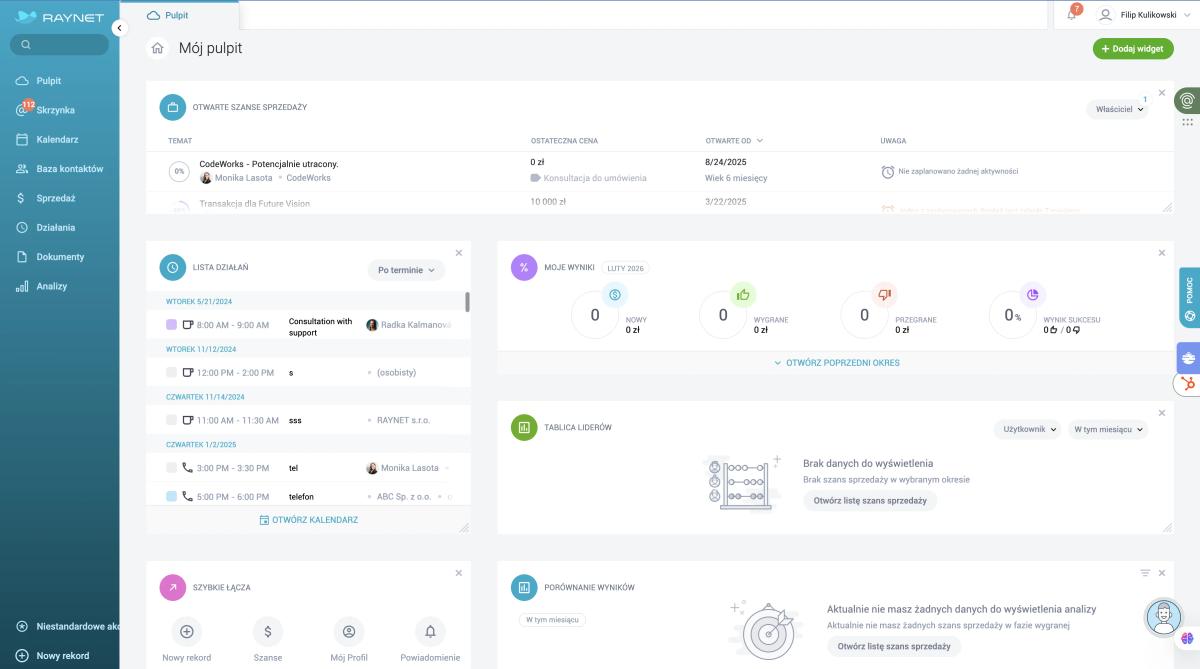1200x669 pixels.
Task: Click the Dokumenty sidebar icon
Action: click(22, 257)
